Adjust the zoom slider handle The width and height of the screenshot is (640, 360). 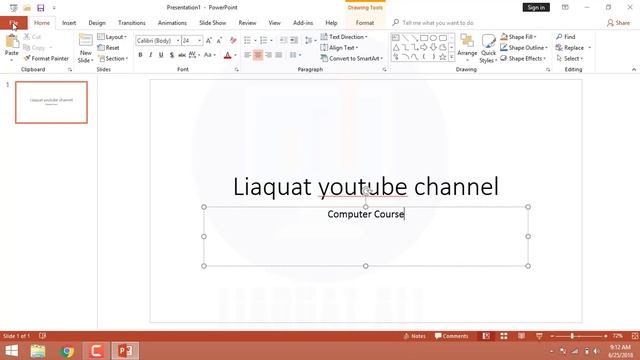click(x=572, y=336)
